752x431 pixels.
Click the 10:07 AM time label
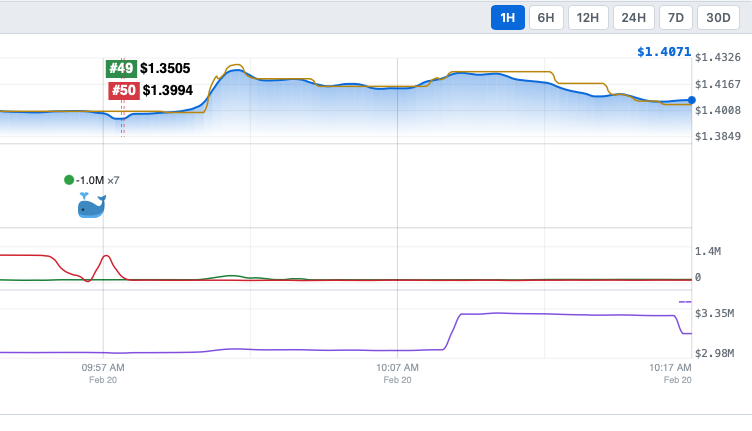[397, 368]
